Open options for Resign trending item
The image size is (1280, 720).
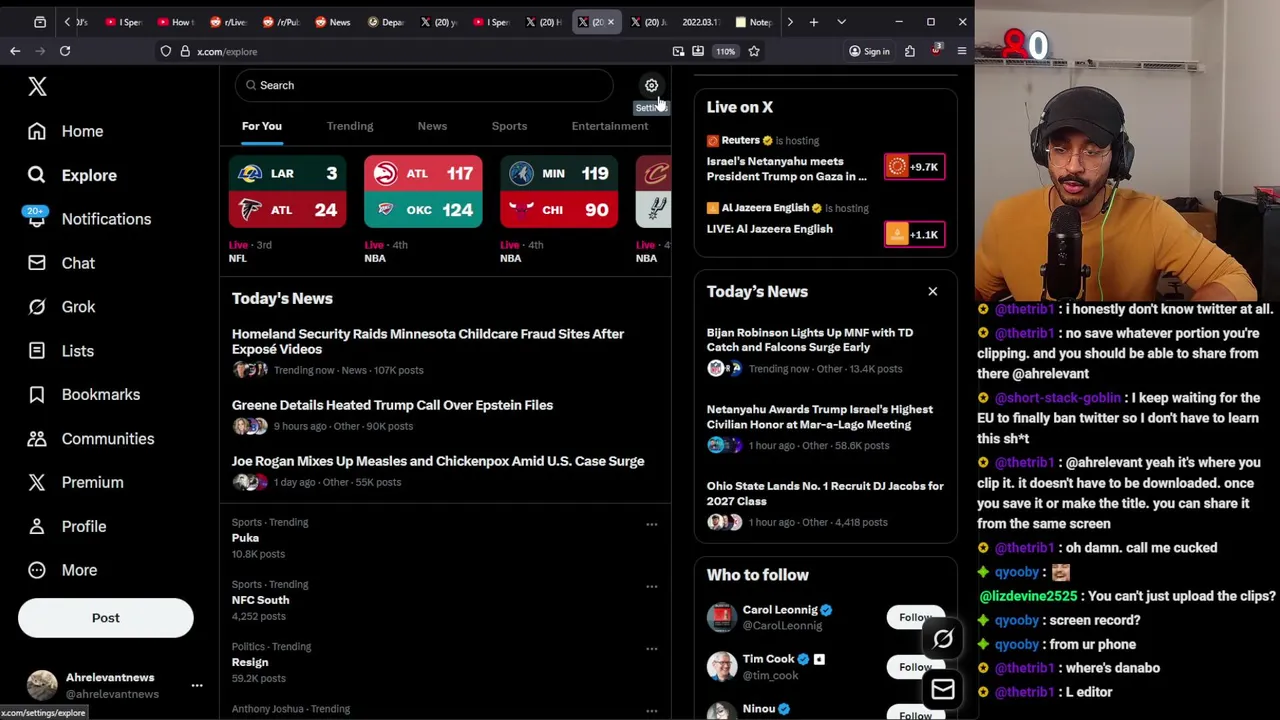pos(651,648)
